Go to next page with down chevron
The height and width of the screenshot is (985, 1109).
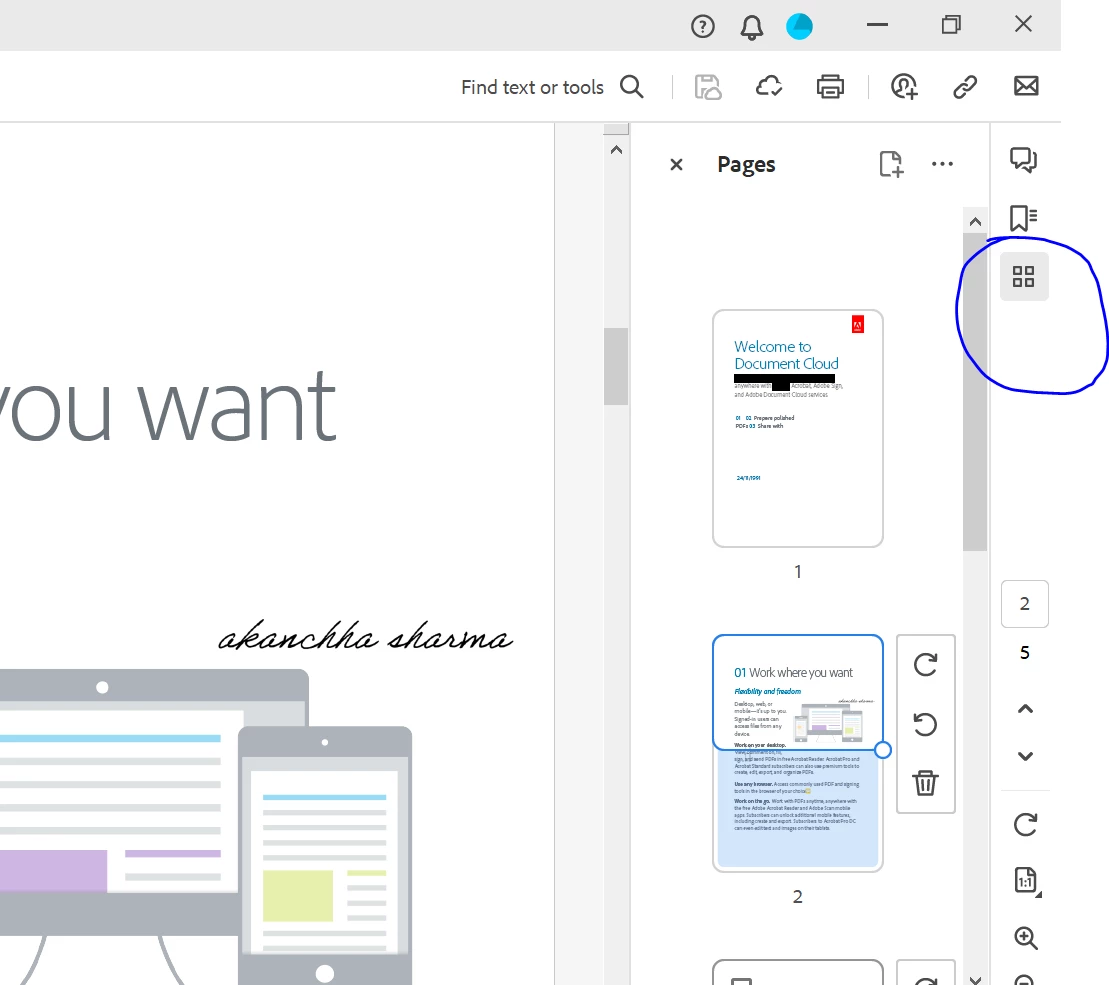tap(1025, 756)
